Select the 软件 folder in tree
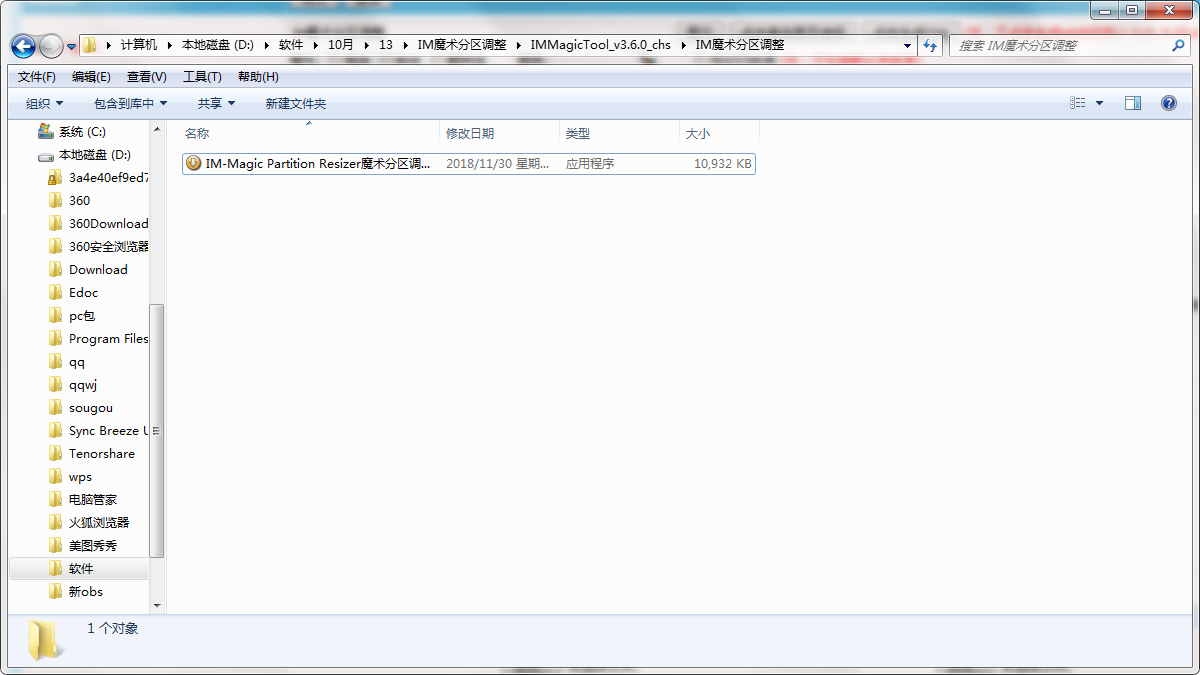The height and width of the screenshot is (675, 1200). click(x=80, y=569)
